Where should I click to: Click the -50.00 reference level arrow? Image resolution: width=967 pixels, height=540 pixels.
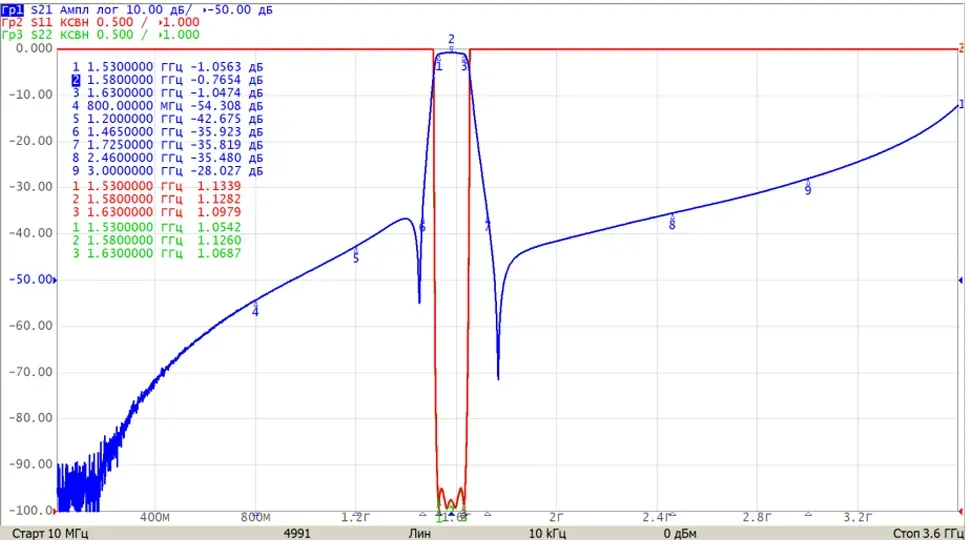click(x=55, y=280)
